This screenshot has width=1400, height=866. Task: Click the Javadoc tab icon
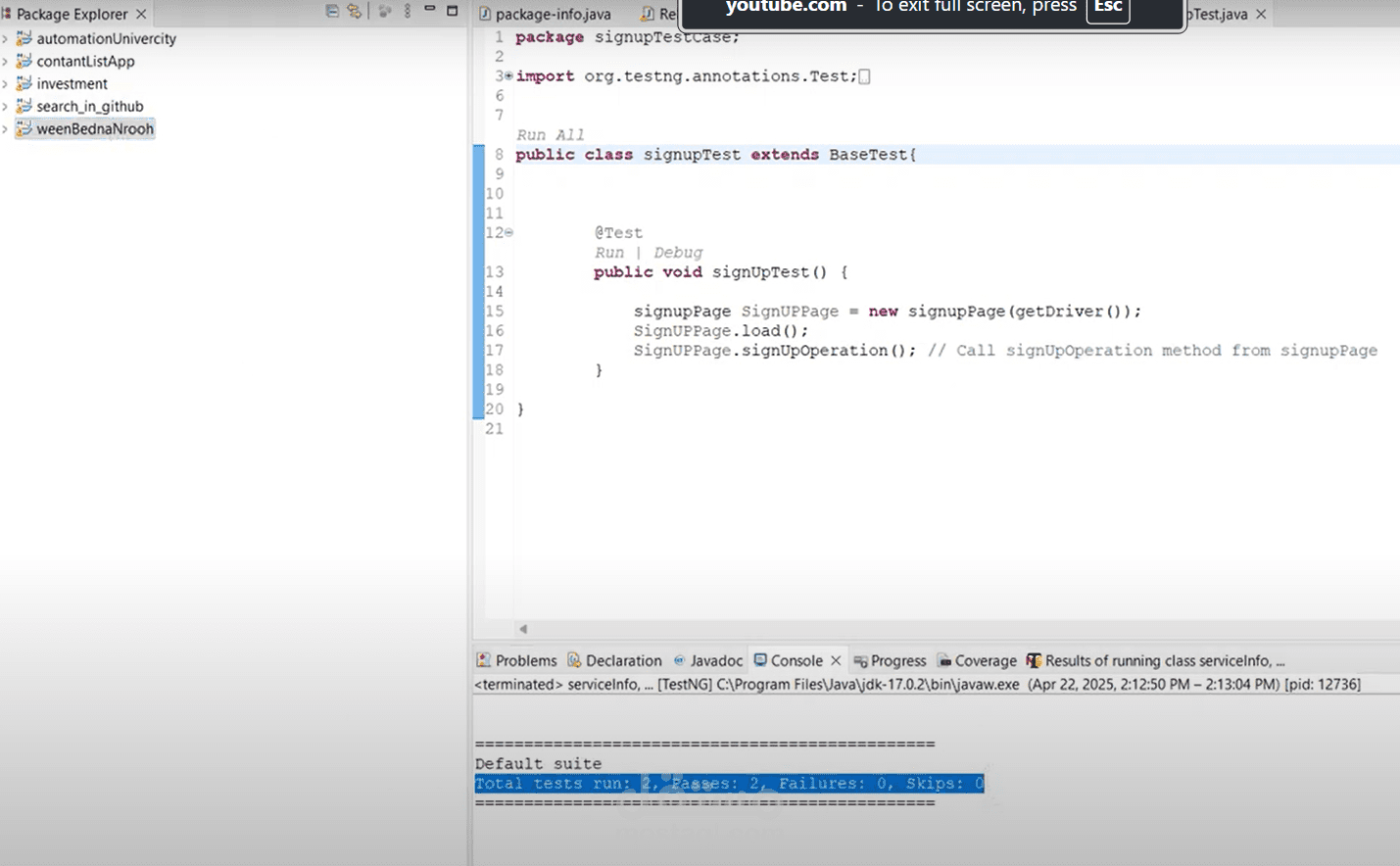point(679,660)
